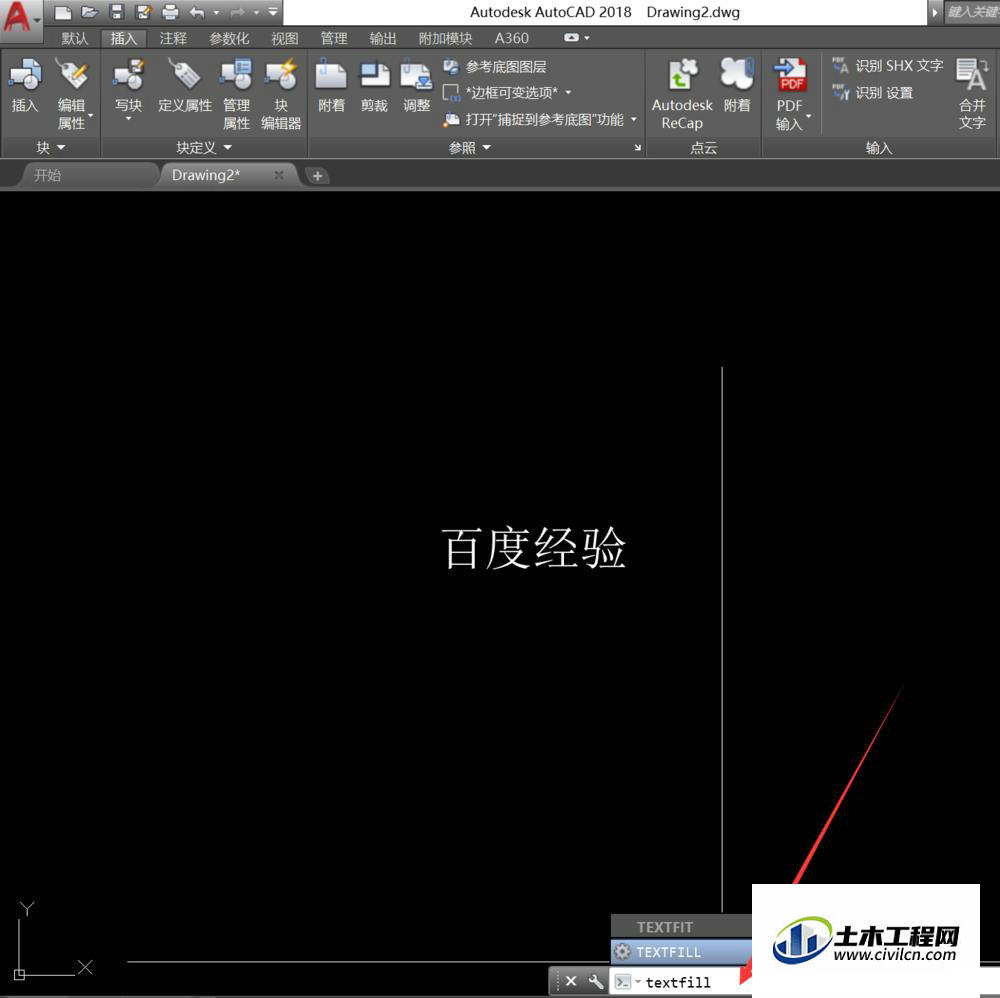The image size is (1000, 998).
Task: Click command line customize wrench icon
Action: 595,981
